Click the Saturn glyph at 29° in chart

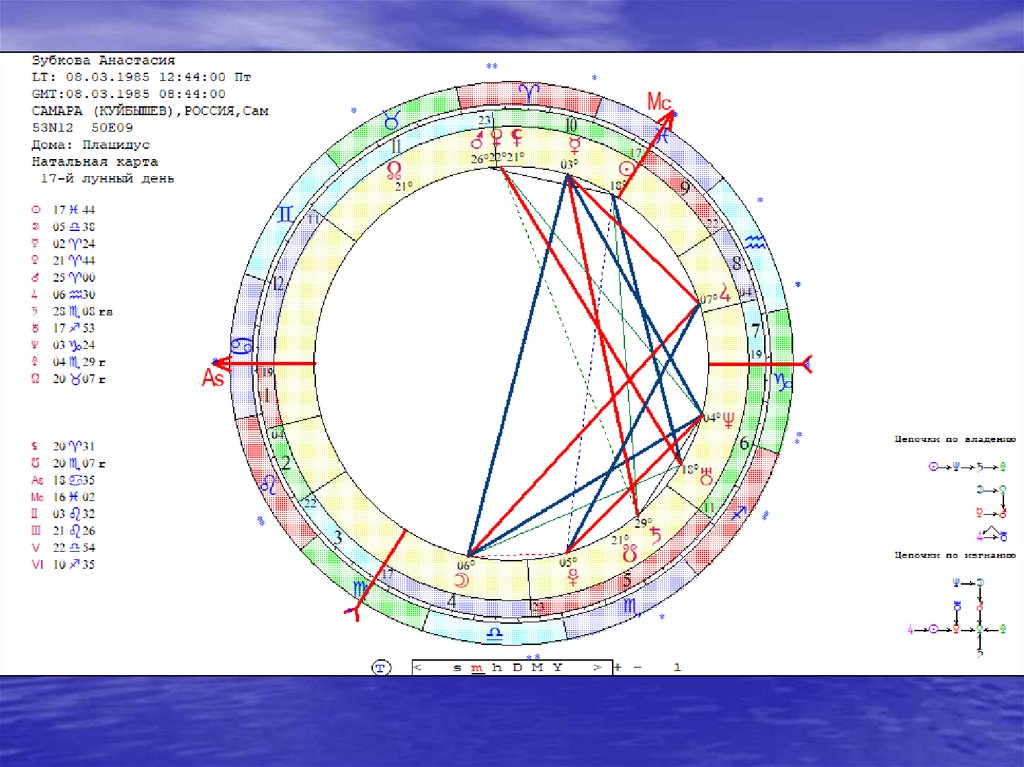coord(656,535)
